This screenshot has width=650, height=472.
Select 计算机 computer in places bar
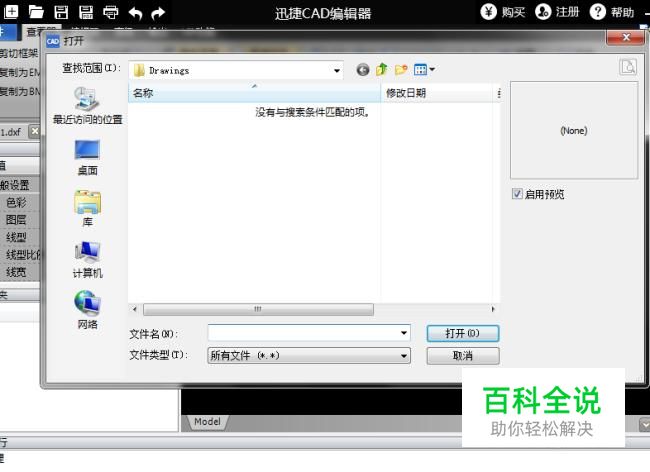coord(87,260)
